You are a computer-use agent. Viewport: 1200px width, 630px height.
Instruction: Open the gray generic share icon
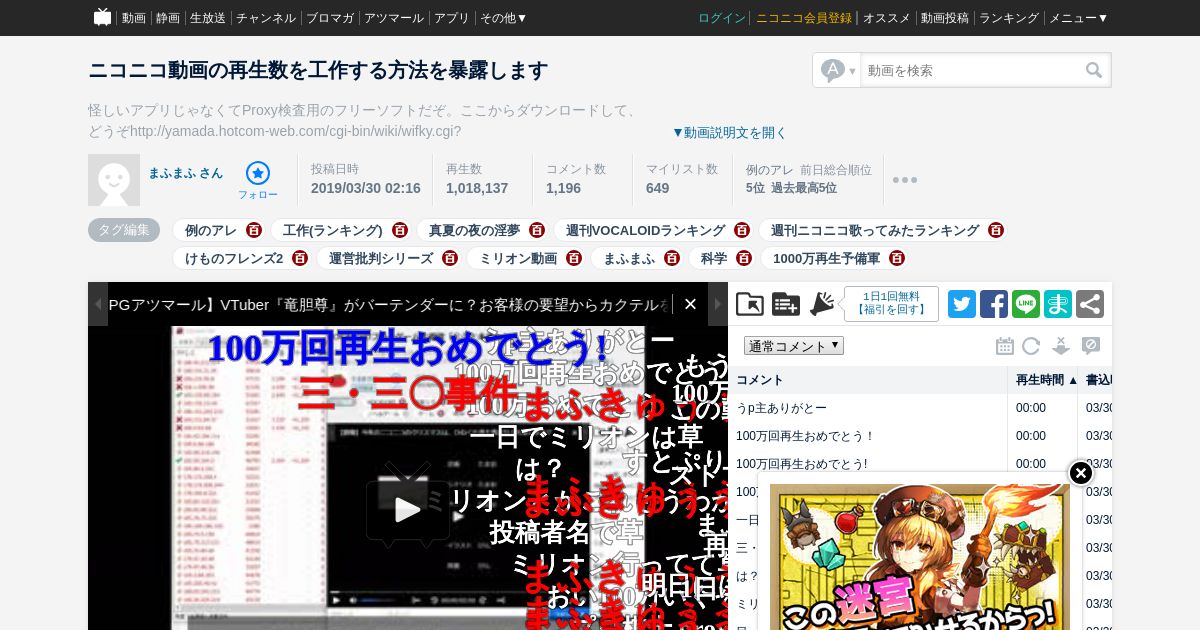click(1090, 304)
